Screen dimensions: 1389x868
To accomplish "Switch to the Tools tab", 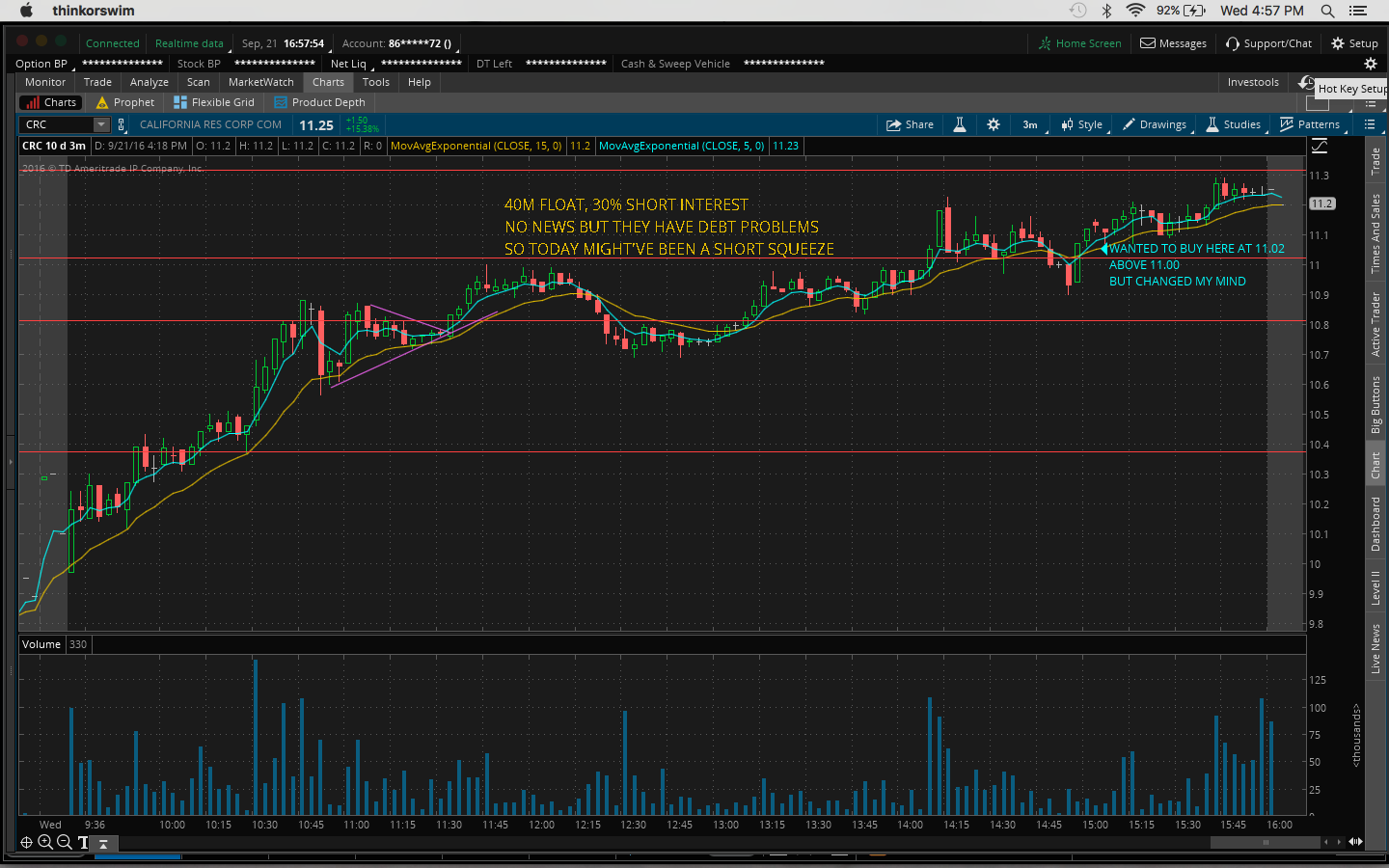I will (376, 82).
